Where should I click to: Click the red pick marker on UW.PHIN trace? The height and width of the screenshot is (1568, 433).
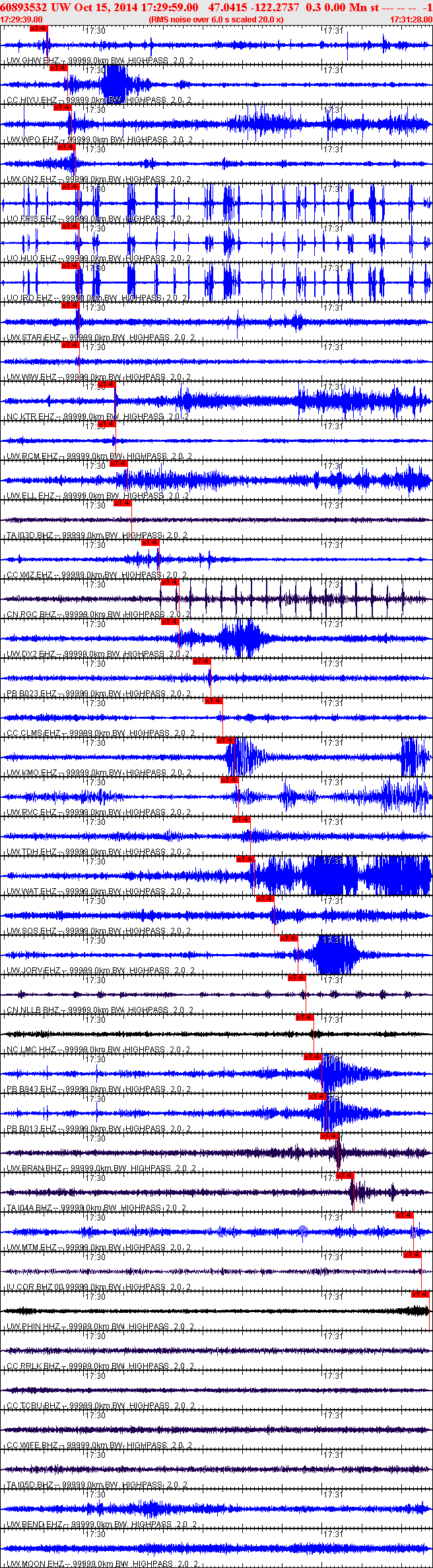(420, 1294)
